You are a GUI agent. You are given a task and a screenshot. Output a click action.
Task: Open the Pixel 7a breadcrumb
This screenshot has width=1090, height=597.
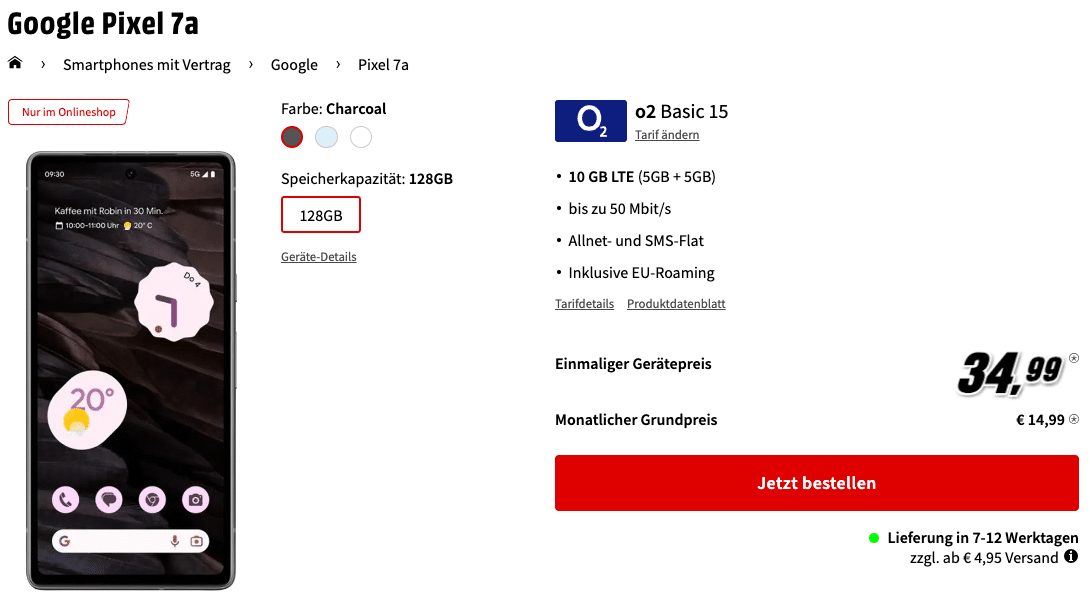click(383, 65)
